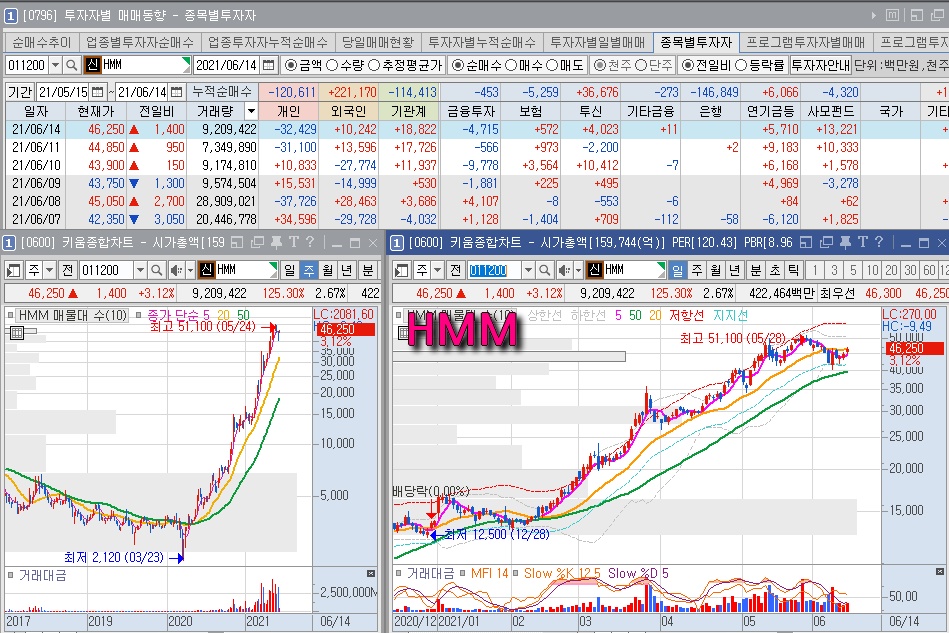Select the 금액 radio button
This screenshot has width=949, height=633.
tap(291, 65)
